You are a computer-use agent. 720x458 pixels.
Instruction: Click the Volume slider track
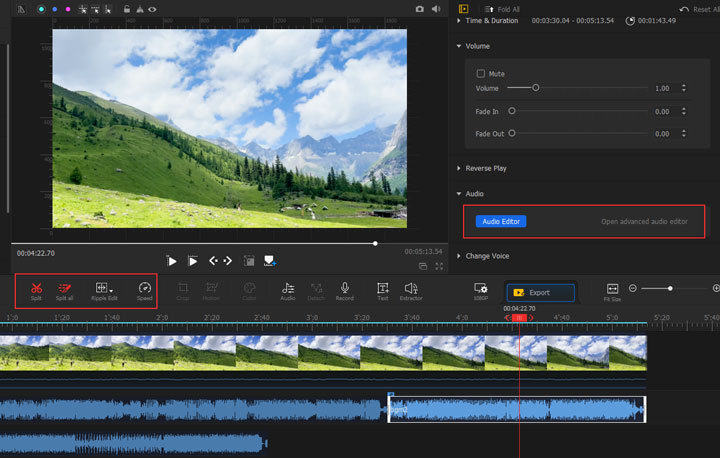click(580, 88)
